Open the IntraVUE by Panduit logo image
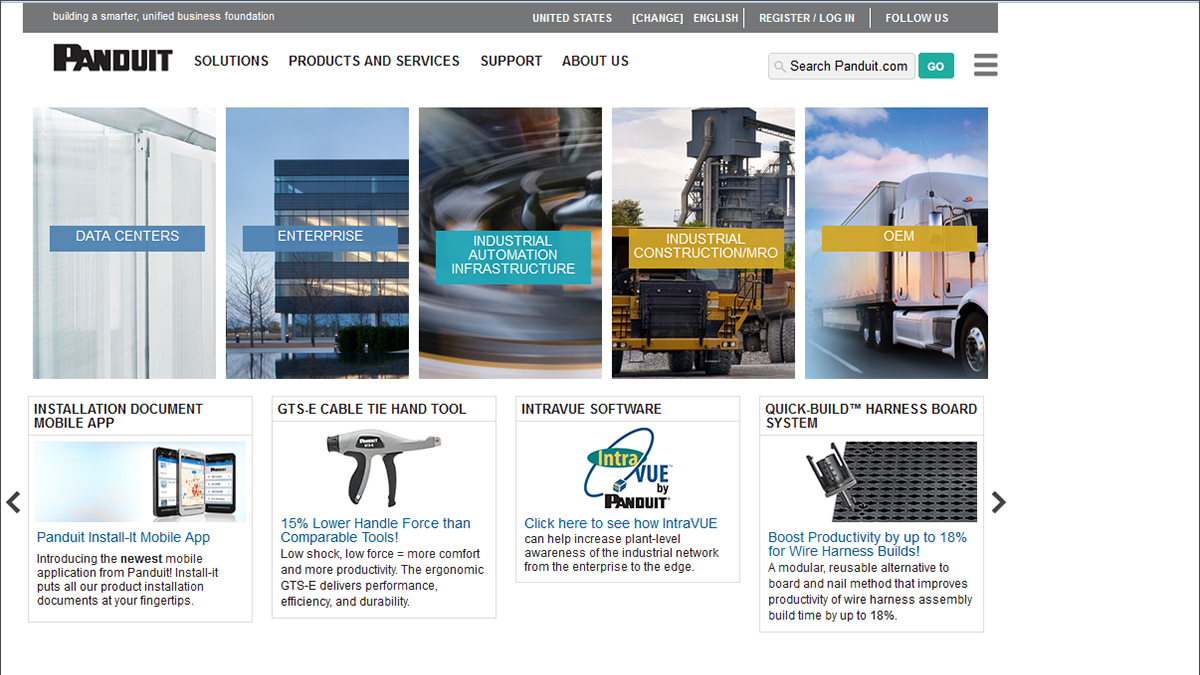The width and height of the screenshot is (1200, 675). tap(627, 469)
